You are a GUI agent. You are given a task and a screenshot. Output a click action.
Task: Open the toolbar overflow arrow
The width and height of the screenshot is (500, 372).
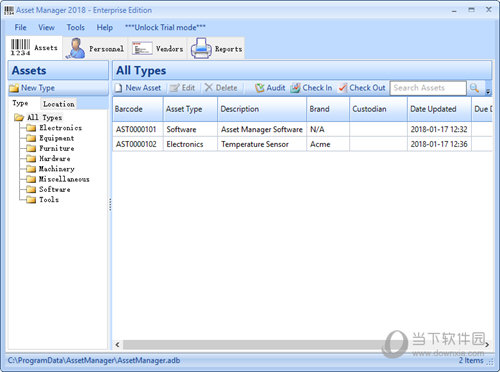[x=488, y=91]
